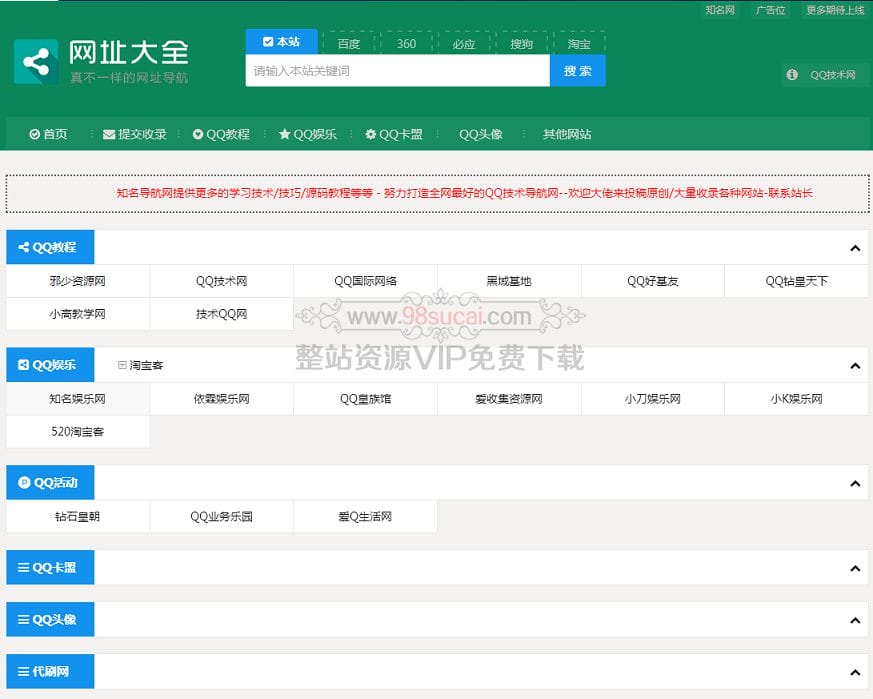The height and width of the screenshot is (699, 873).
Task: Select 淘宝 as the search source
Action: pos(579,43)
